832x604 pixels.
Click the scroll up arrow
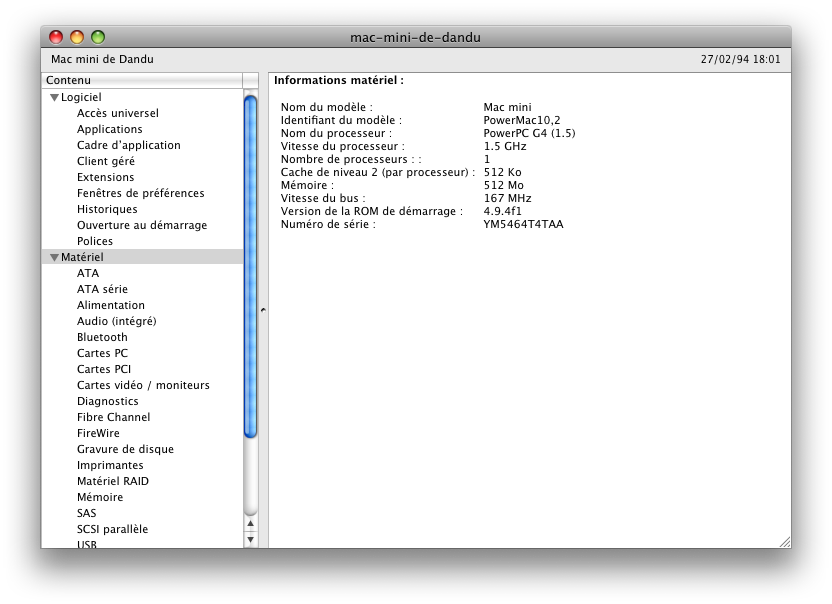250,523
